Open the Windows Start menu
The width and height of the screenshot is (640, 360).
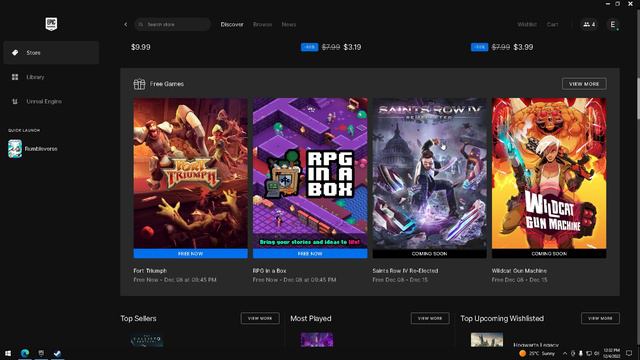[8, 353]
